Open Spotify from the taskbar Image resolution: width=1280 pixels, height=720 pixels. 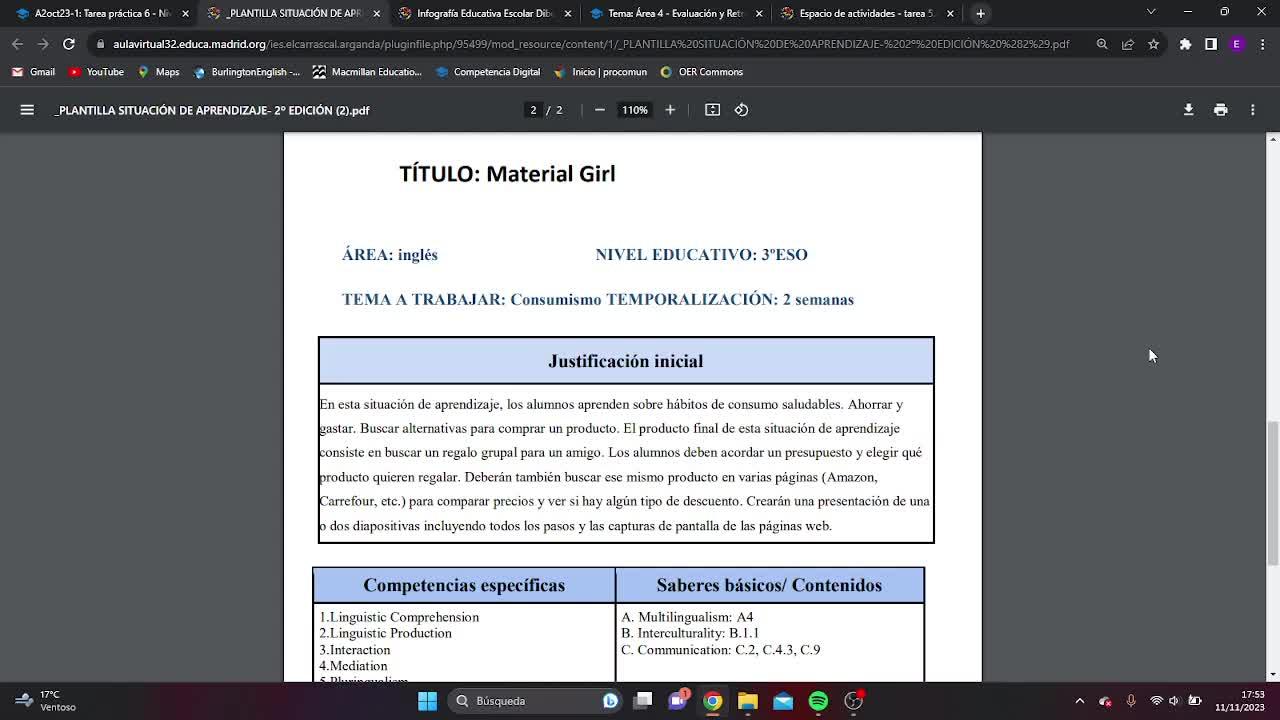coord(818,701)
